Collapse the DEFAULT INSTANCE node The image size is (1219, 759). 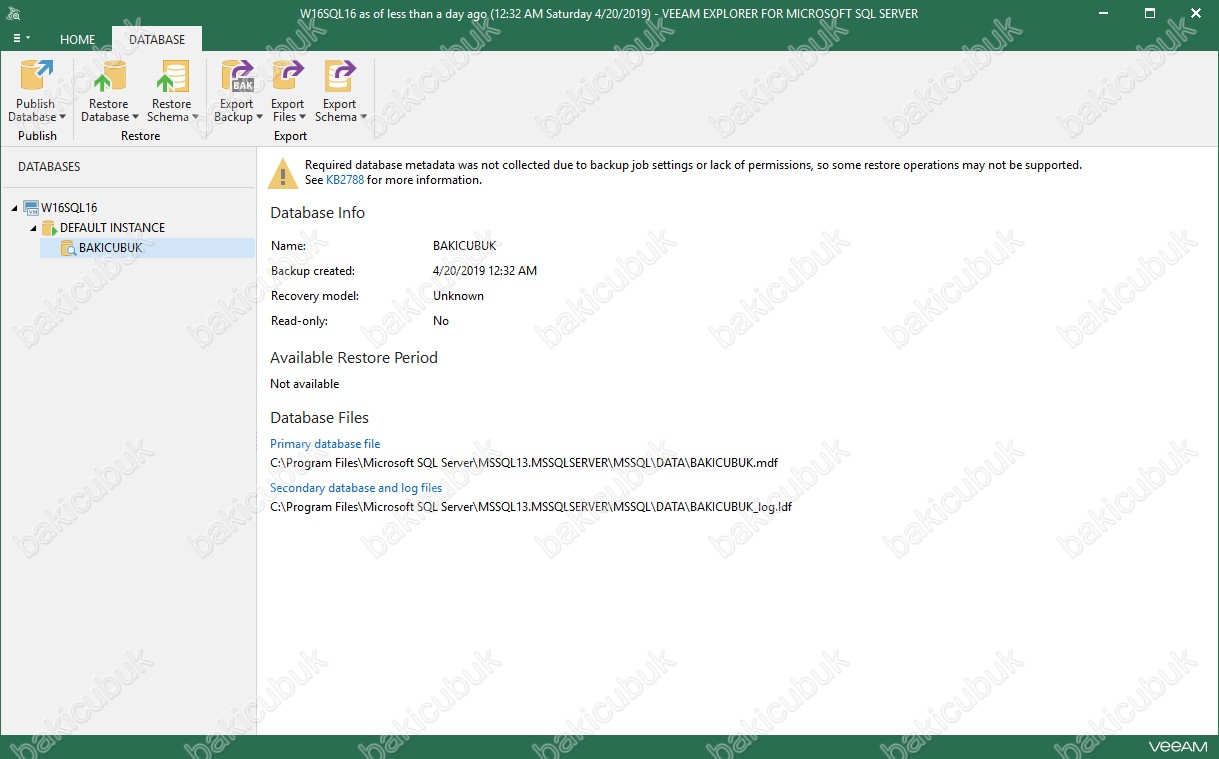(x=34, y=228)
